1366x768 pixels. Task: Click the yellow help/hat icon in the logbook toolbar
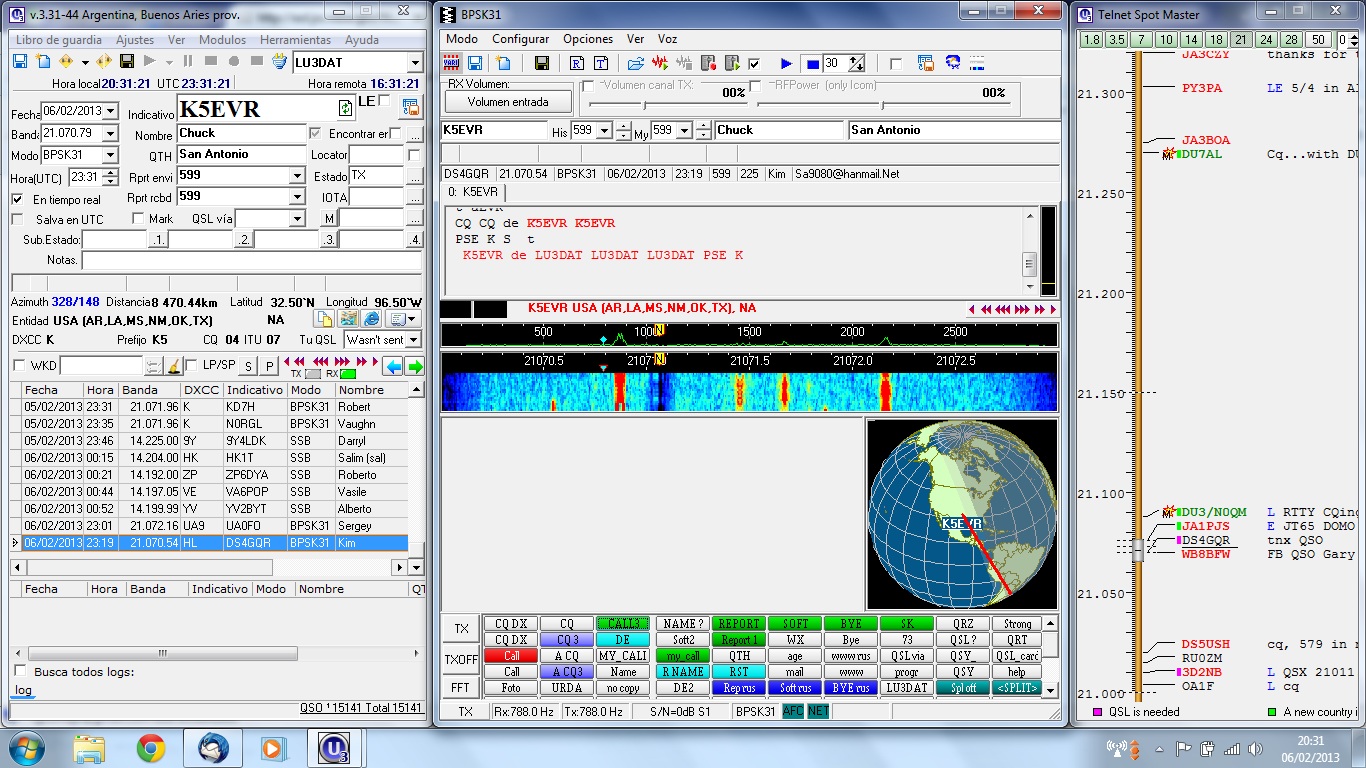point(277,61)
